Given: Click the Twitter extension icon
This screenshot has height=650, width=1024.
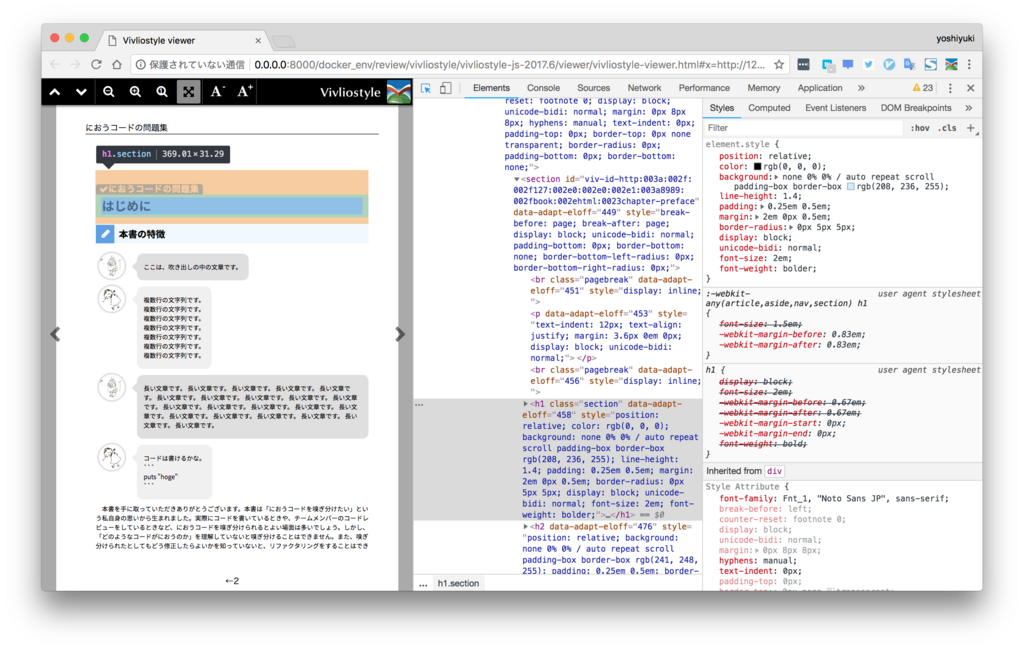Looking at the screenshot, I should pos(868,64).
